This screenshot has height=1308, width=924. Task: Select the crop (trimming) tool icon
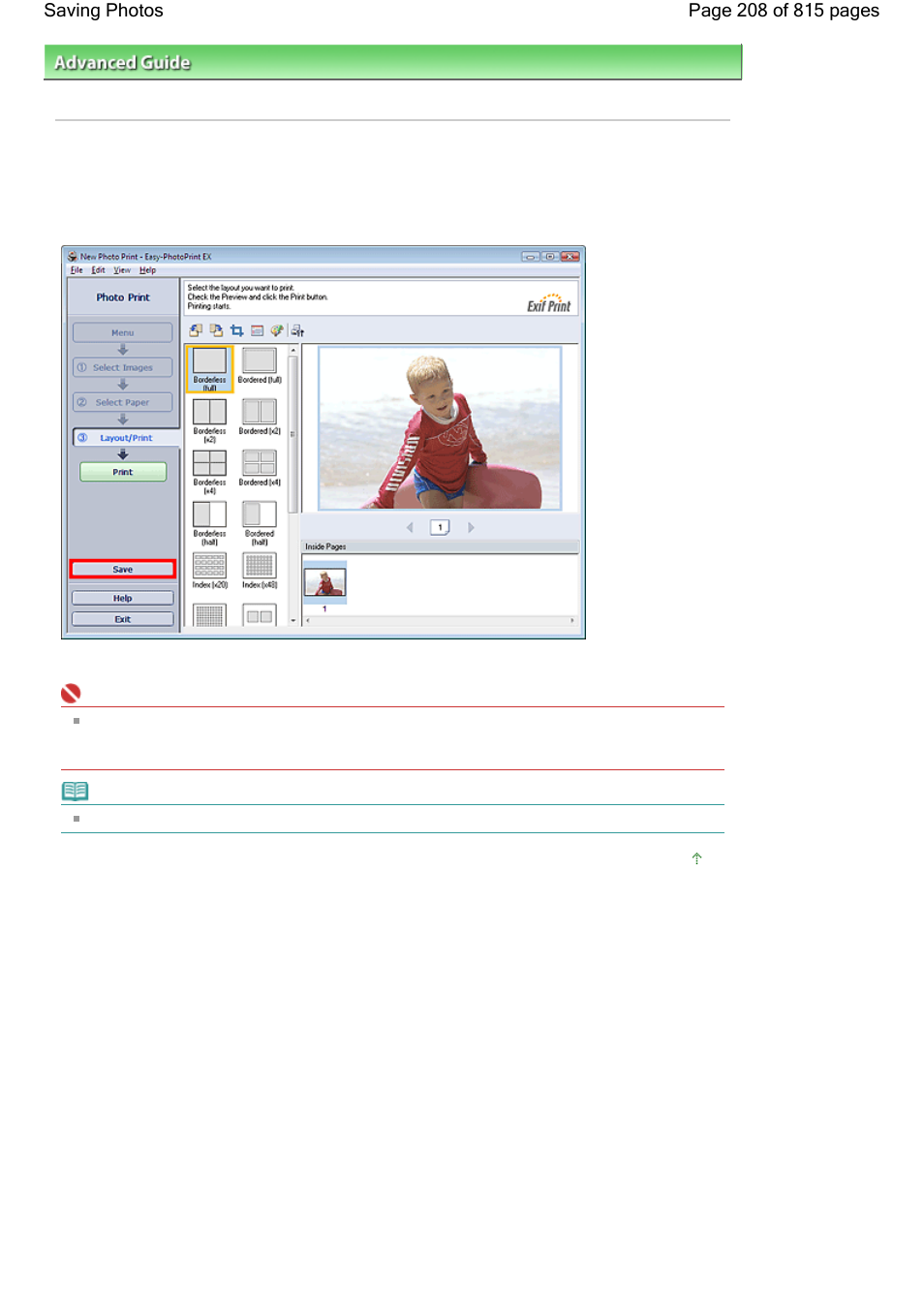point(236,330)
